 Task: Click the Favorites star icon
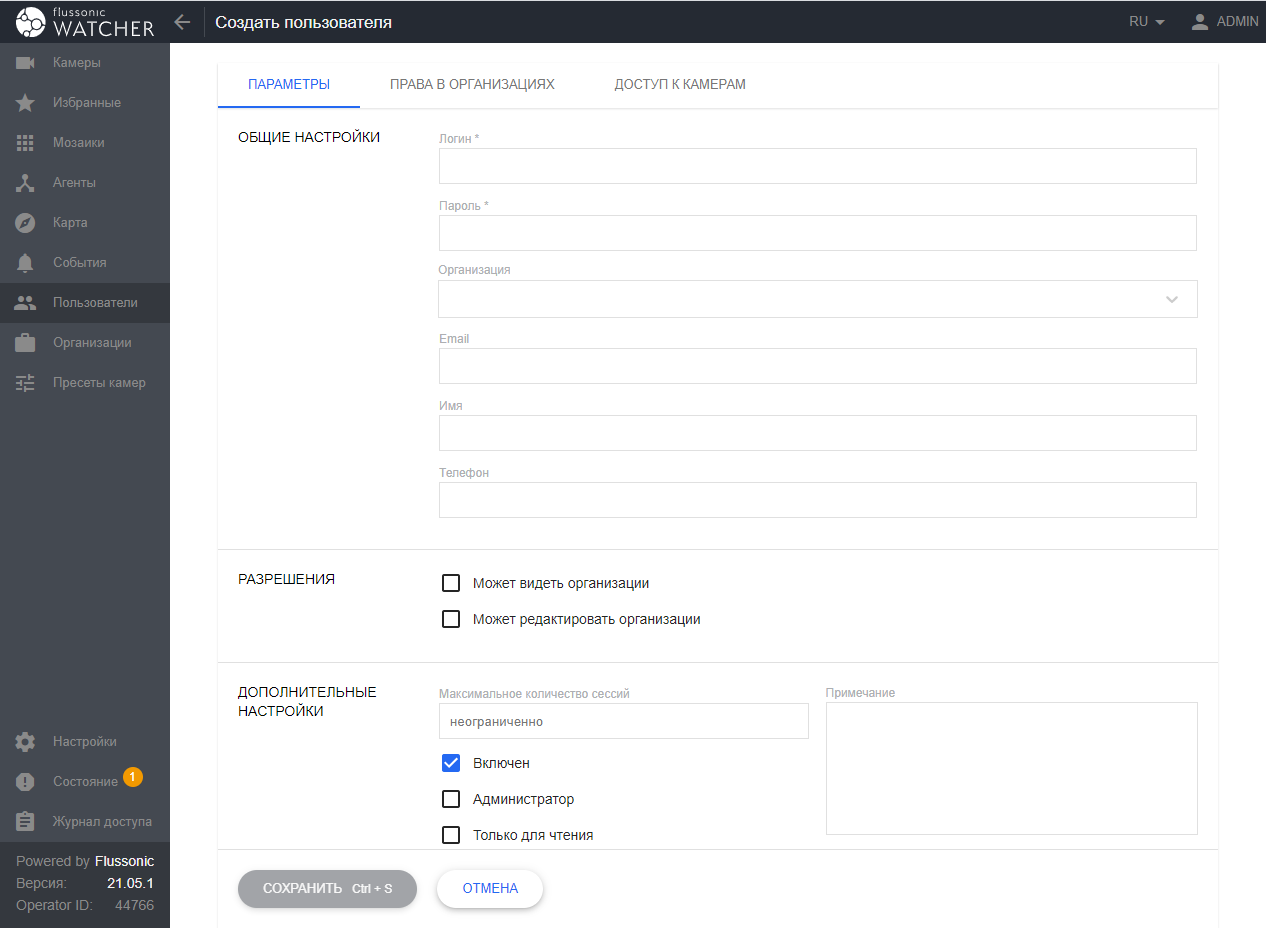[x=26, y=103]
